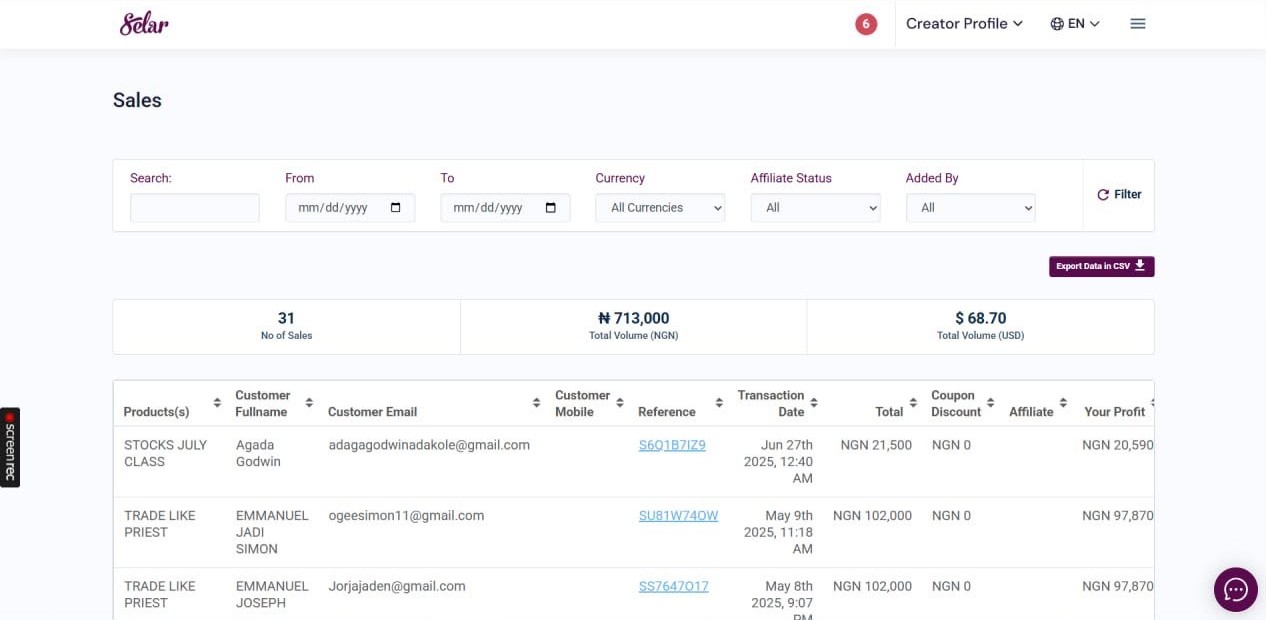Open the EN language dropdown
Image resolution: width=1266 pixels, height=620 pixels.
pos(1085,24)
